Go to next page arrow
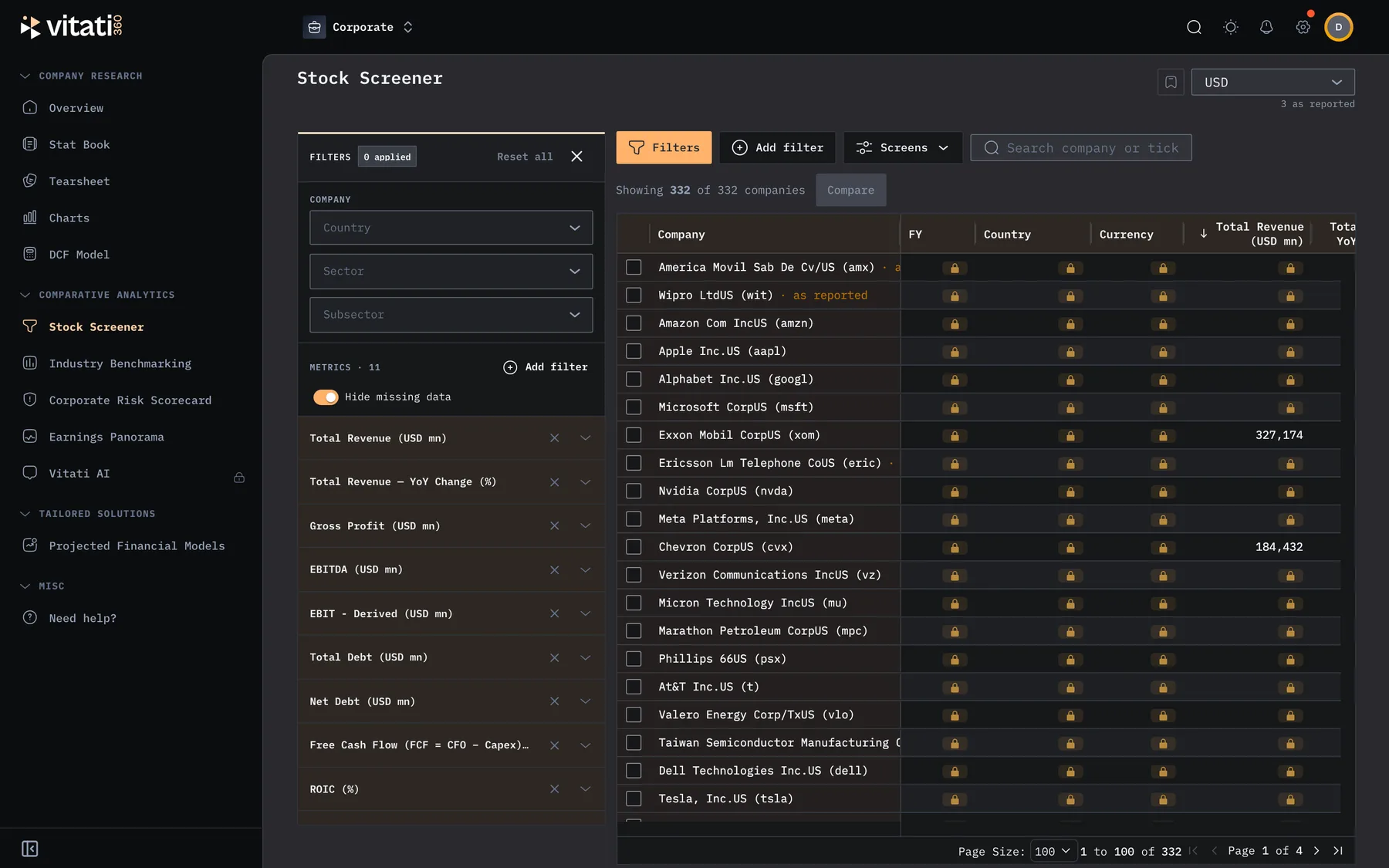The height and width of the screenshot is (868, 1389). (x=1316, y=850)
